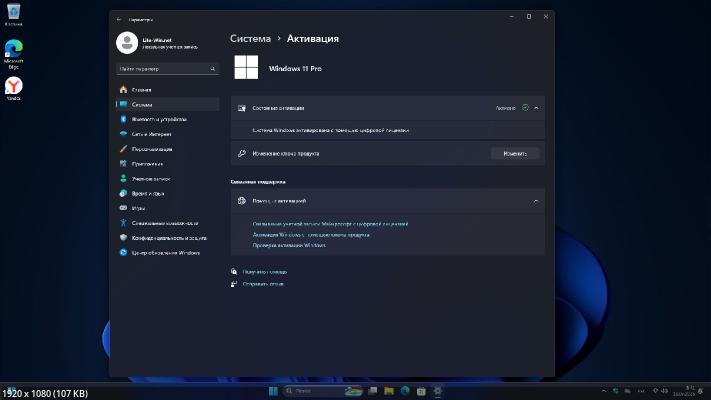Viewport: 711px width, 400px height.
Task: Click the Windows 11 Pro logo
Action: 246,67
